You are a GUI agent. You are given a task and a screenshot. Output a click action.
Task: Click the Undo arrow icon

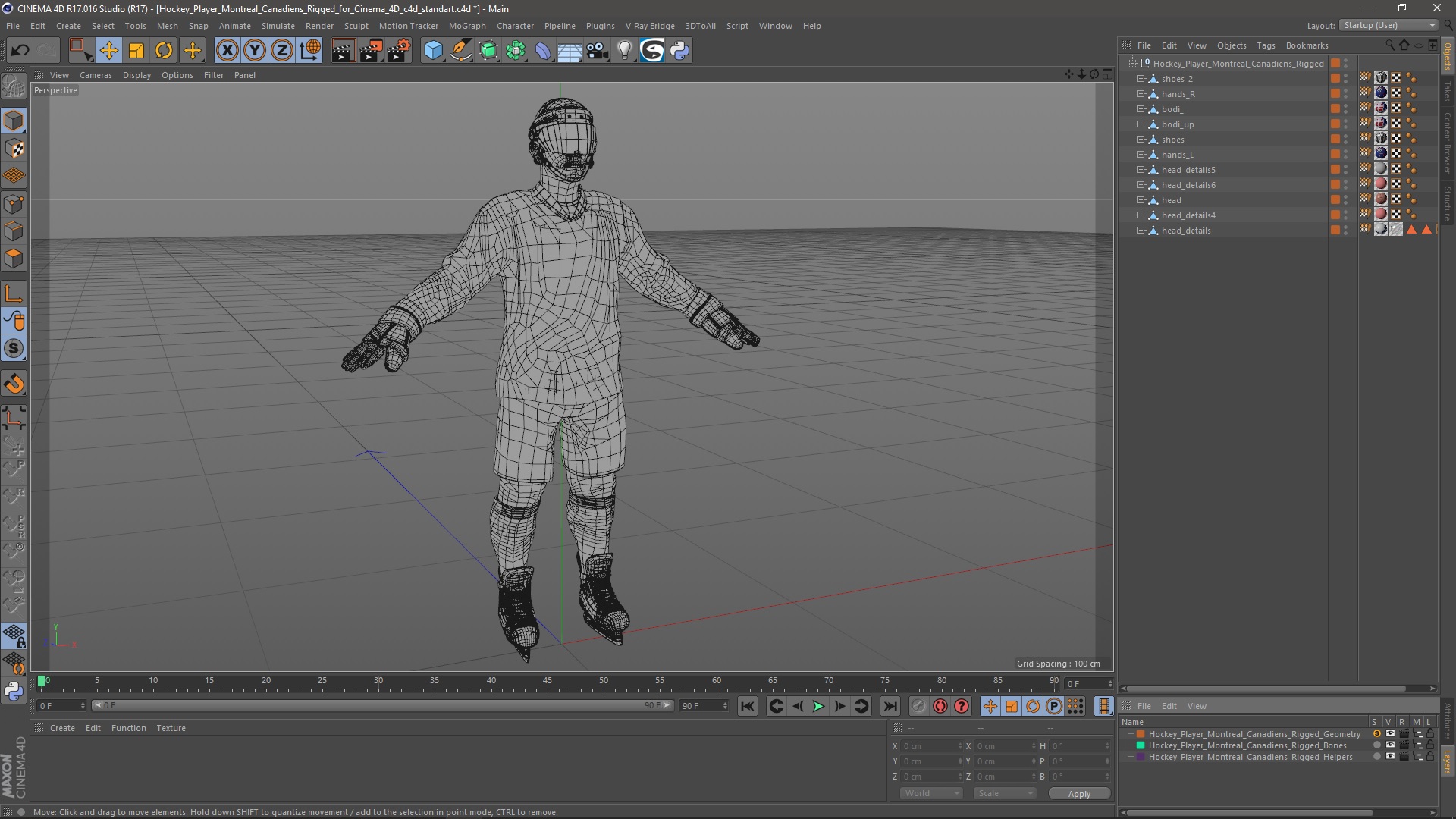pyautogui.click(x=20, y=51)
